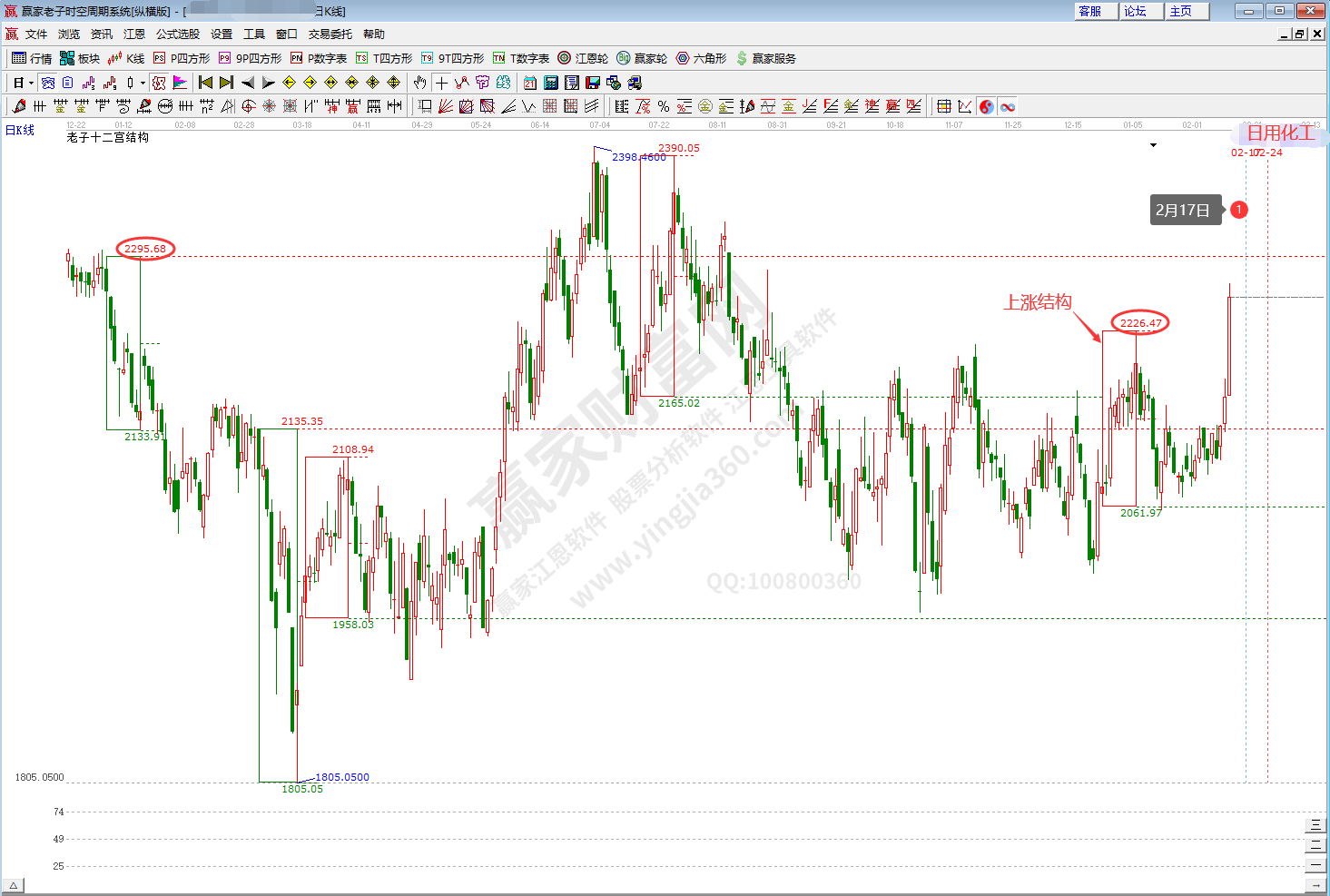The height and width of the screenshot is (896, 1330).
Task: Click the 论坛 forum link
Action: 1135,11
